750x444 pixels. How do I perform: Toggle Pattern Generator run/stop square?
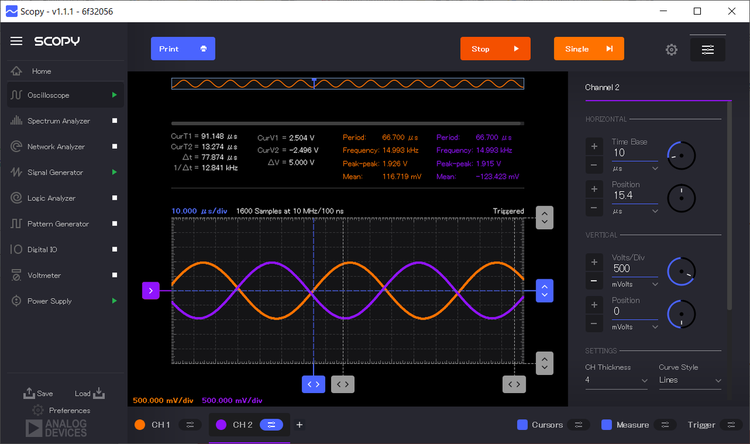click(x=114, y=223)
